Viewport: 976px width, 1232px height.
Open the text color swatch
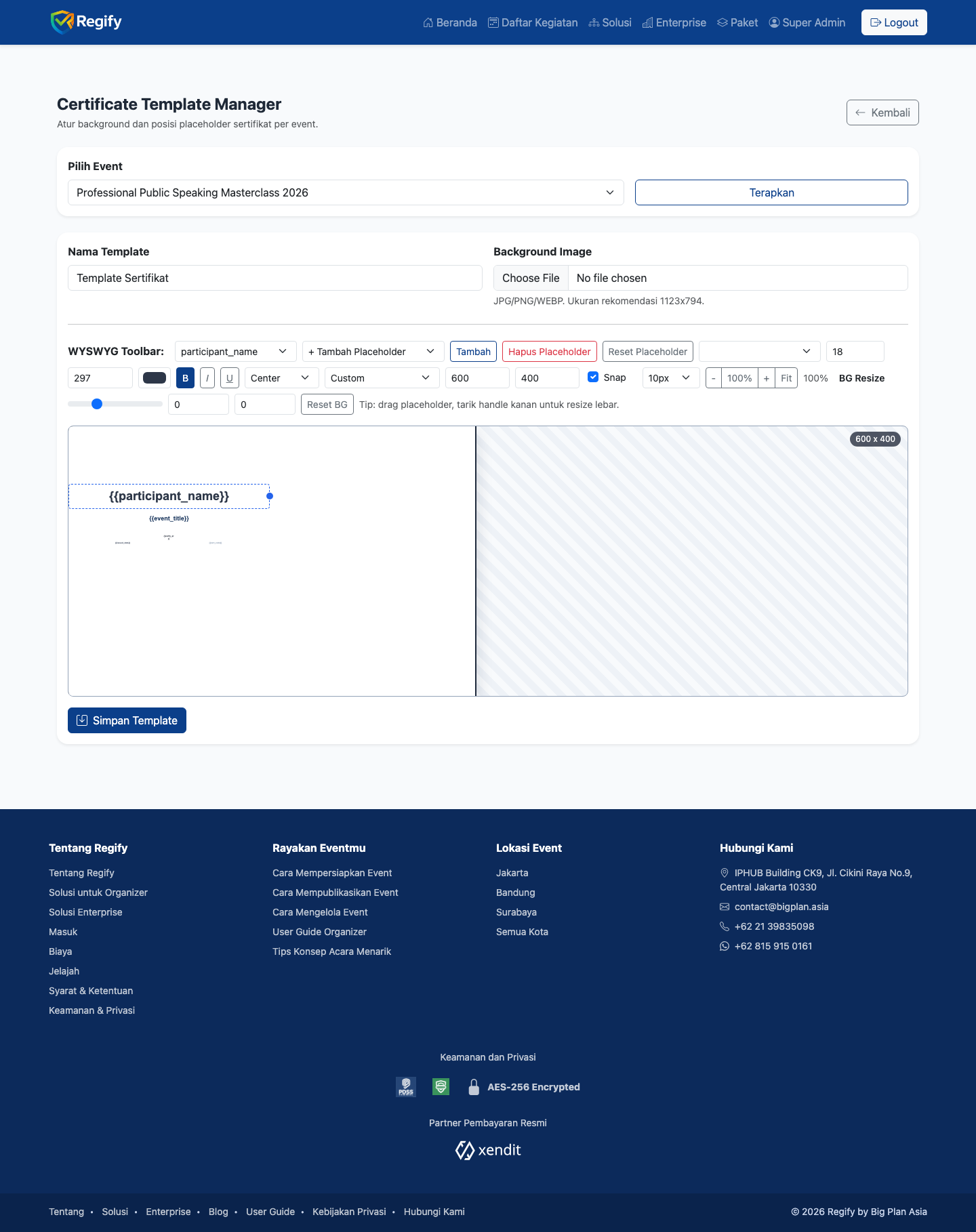coord(155,378)
